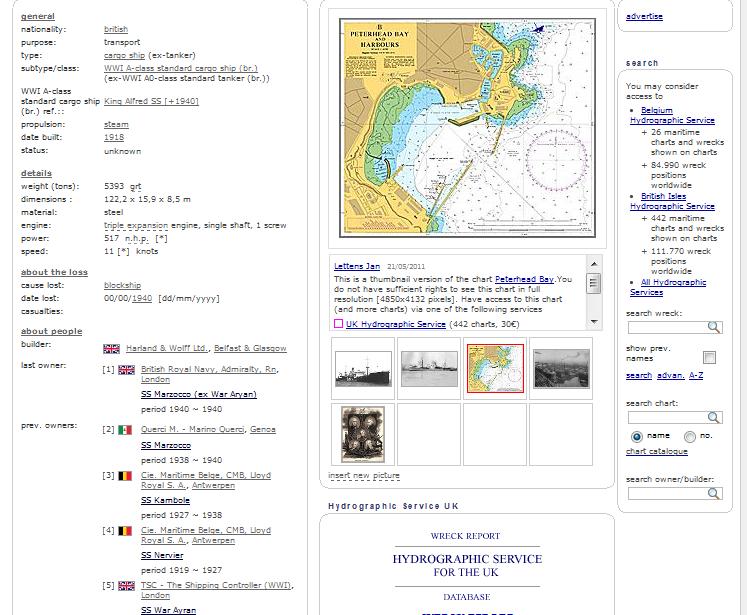
Task: Select the Peterhead Bay chart thumbnail
Action: pyautogui.click(x=495, y=369)
